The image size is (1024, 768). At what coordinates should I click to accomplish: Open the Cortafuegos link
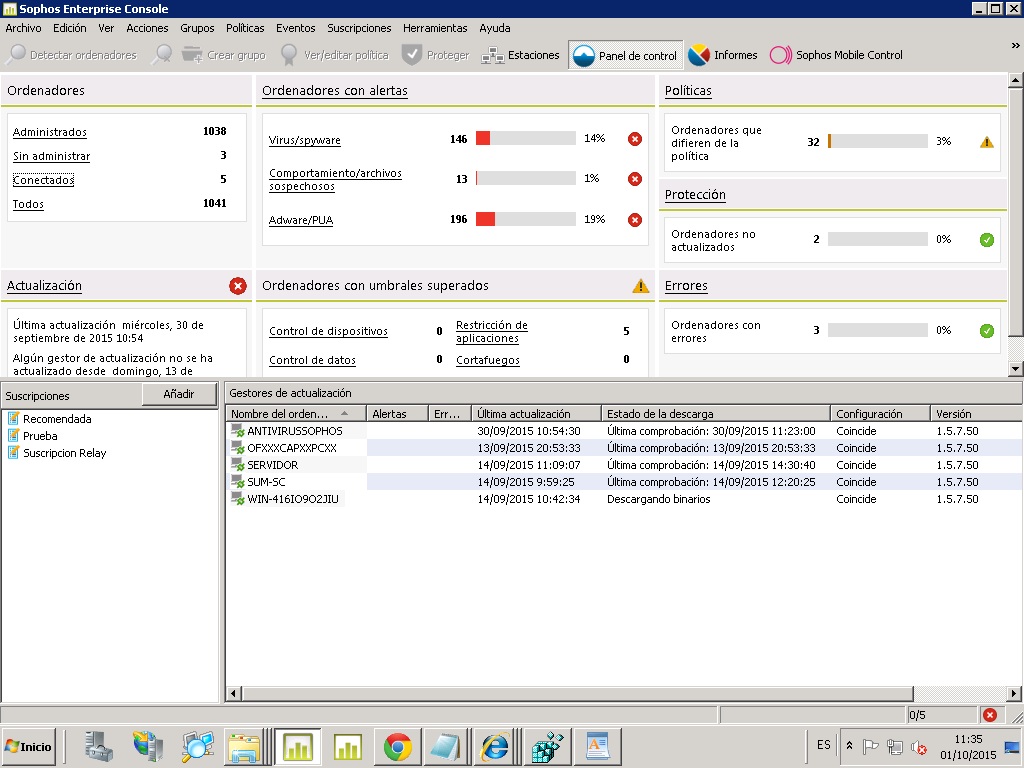[x=488, y=360]
